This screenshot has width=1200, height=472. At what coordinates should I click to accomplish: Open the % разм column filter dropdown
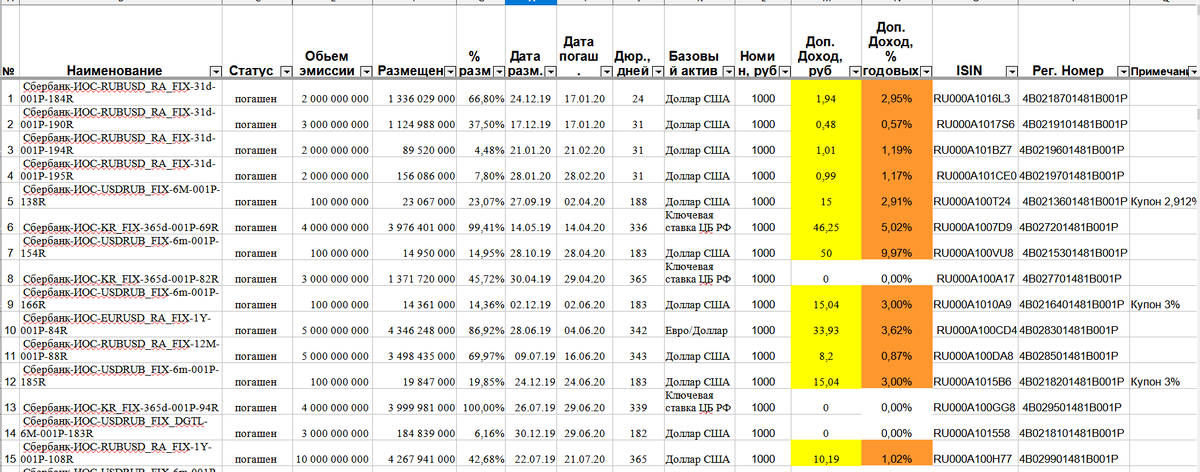coord(499,72)
